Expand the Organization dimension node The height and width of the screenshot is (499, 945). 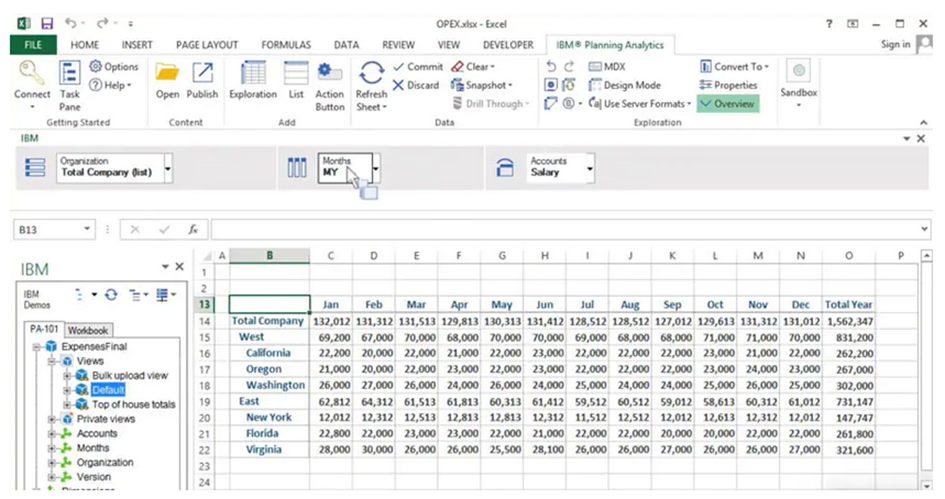(52, 462)
